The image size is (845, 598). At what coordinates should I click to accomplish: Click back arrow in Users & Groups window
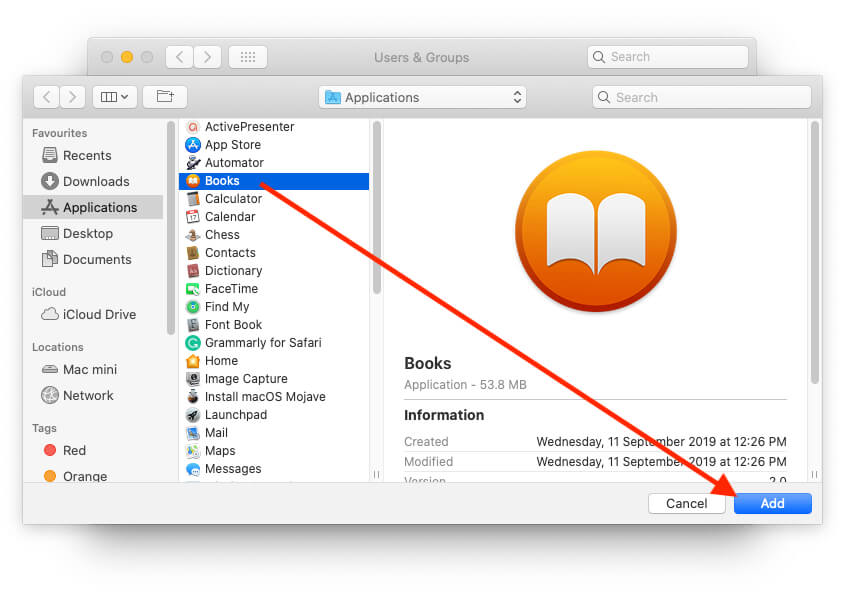click(x=179, y=57)
